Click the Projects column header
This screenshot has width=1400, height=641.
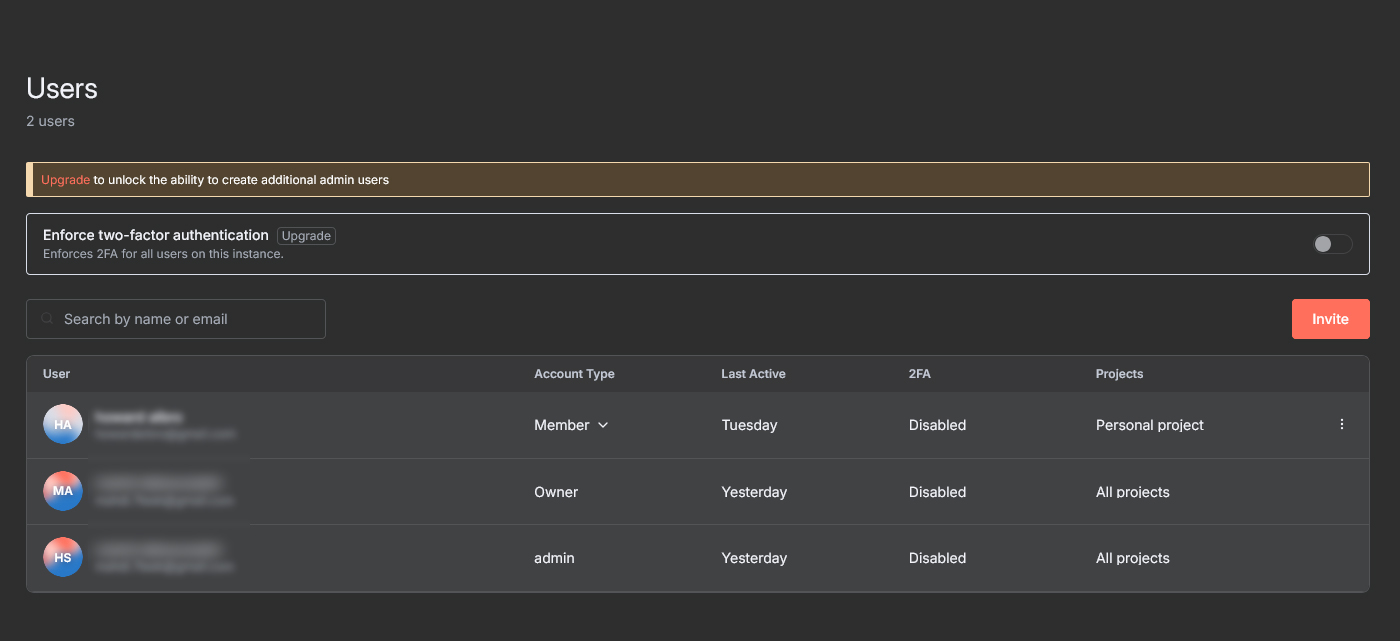click(1119, 374)
